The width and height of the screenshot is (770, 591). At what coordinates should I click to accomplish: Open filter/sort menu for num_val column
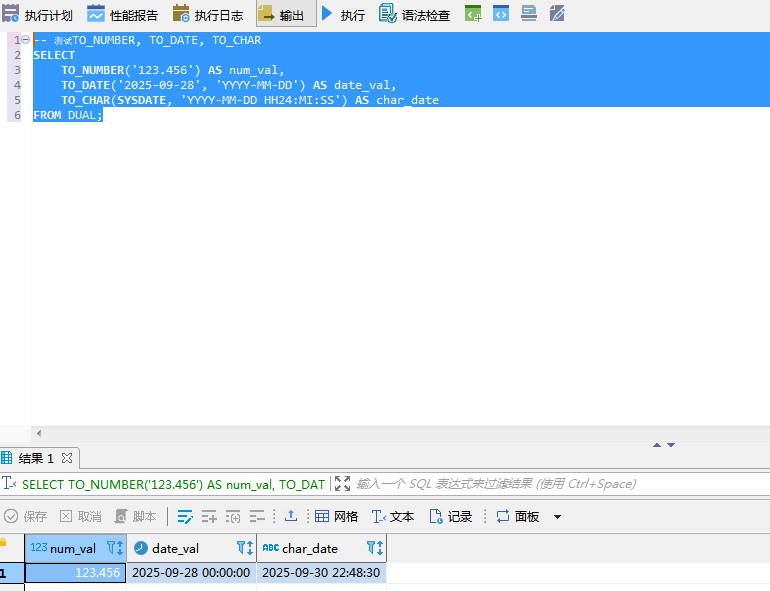tap(114, 548)
